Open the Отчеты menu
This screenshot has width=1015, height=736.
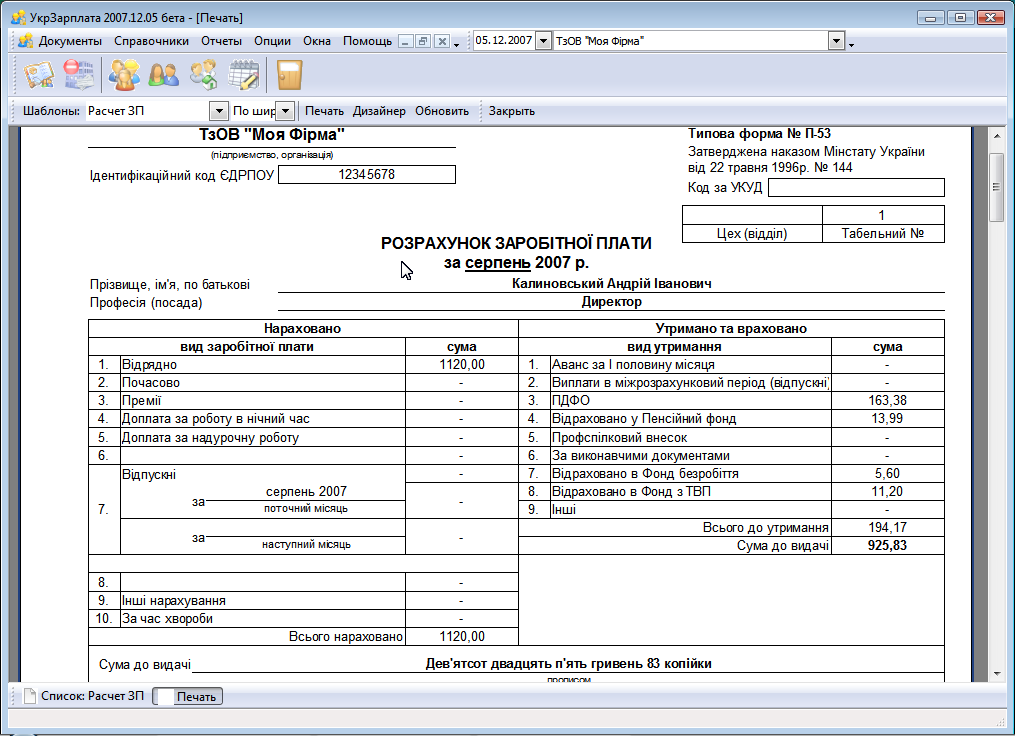point(221,41)
